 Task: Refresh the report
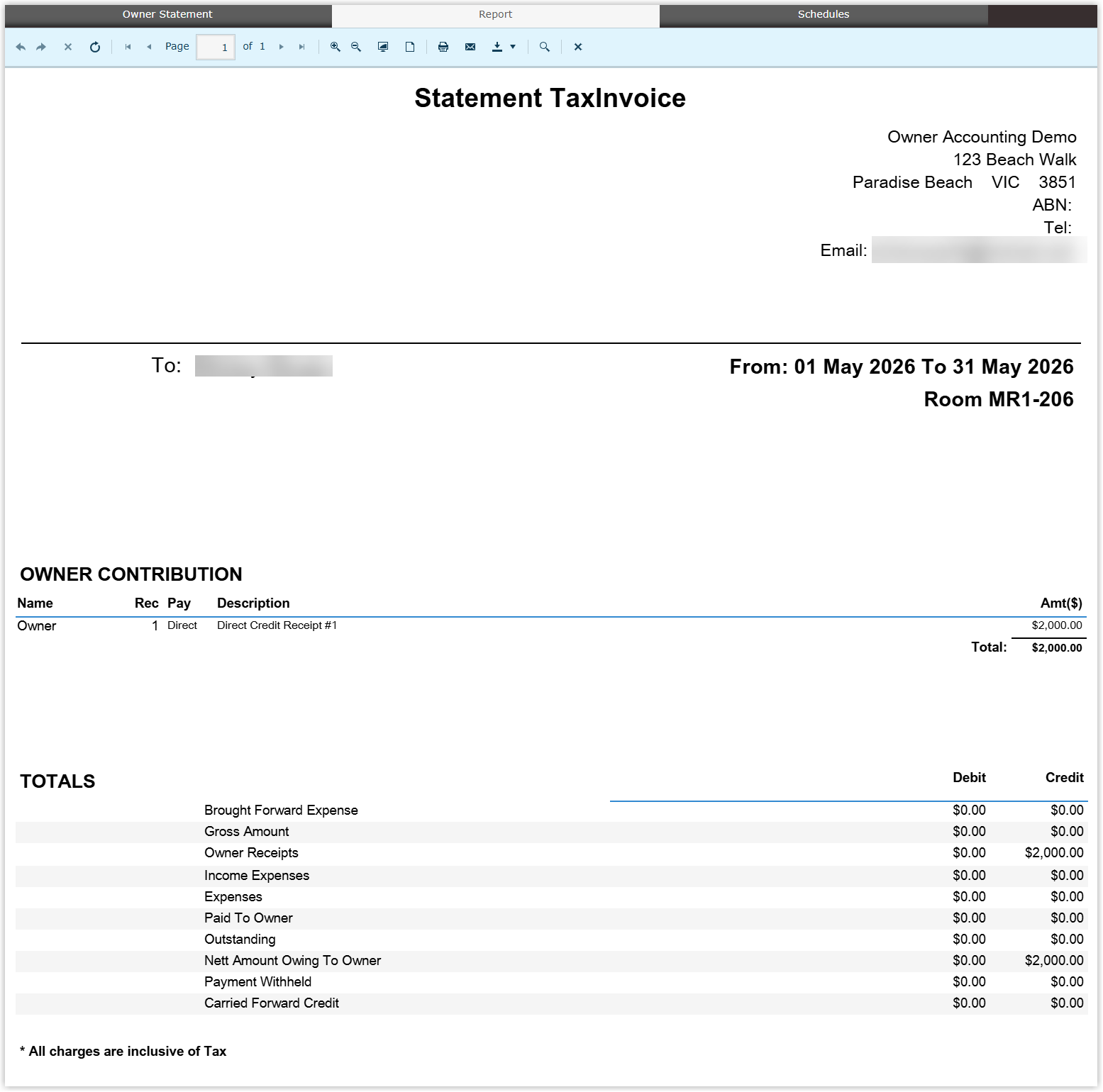[95, 47]
